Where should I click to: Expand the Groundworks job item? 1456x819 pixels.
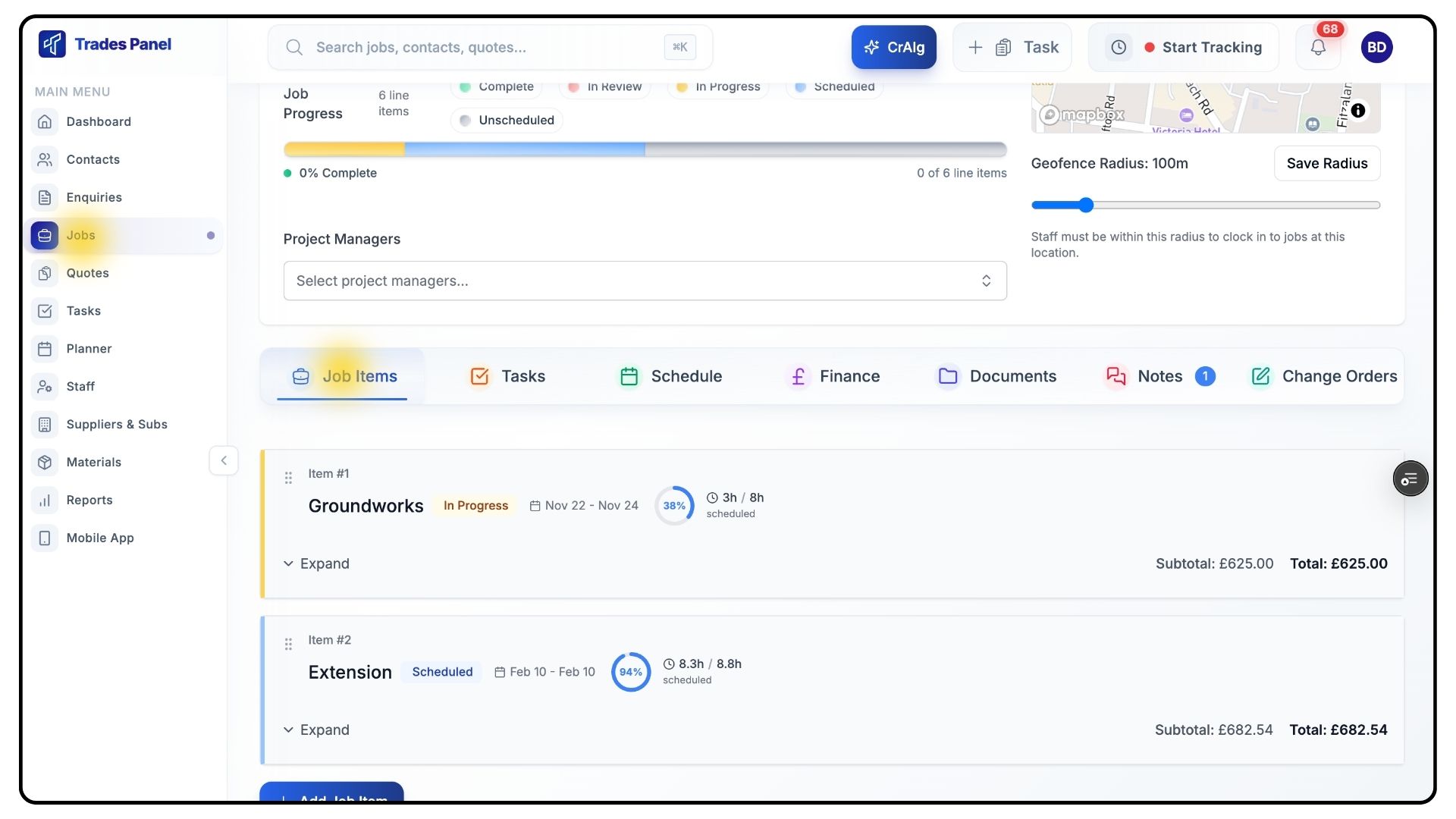click(316, 564)
